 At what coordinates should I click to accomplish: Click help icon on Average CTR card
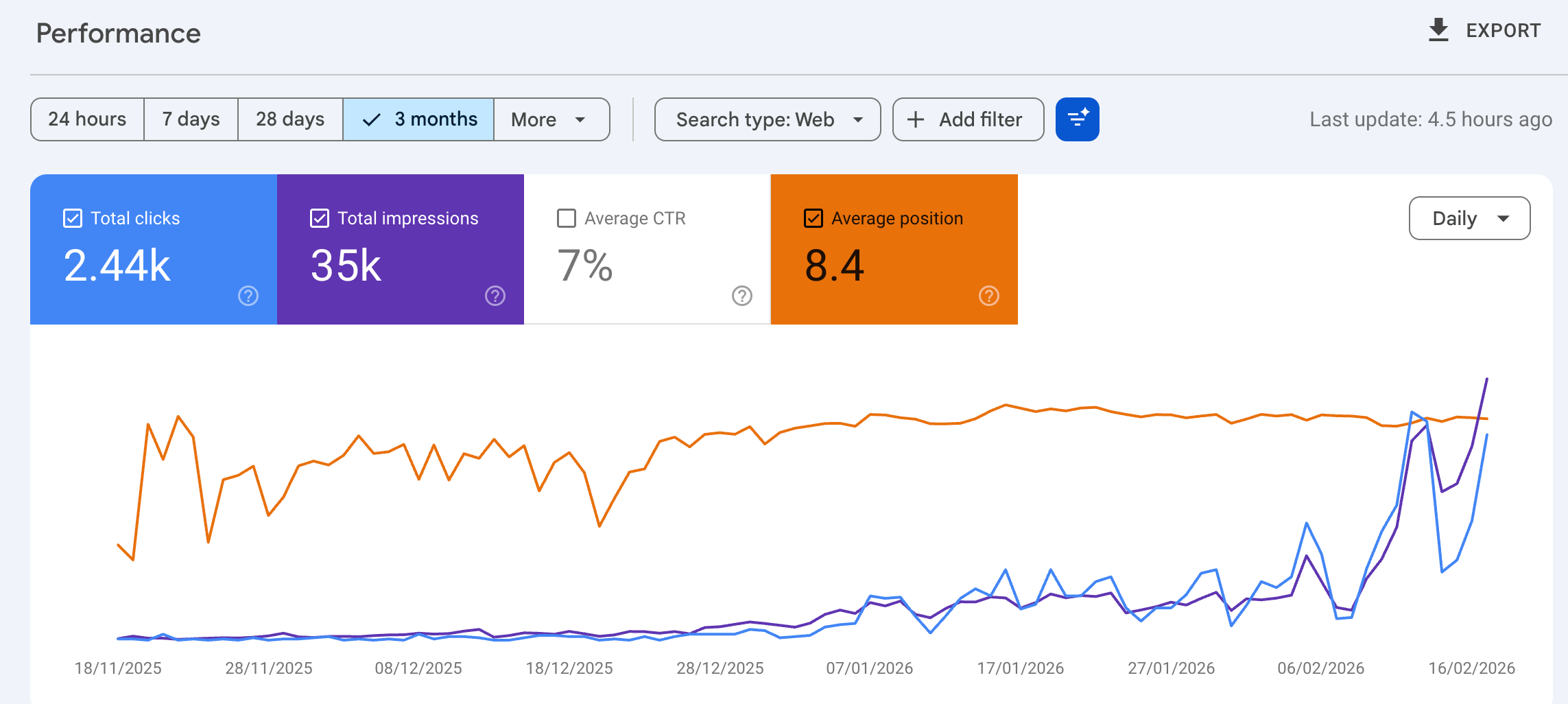[x=742, y=296]
